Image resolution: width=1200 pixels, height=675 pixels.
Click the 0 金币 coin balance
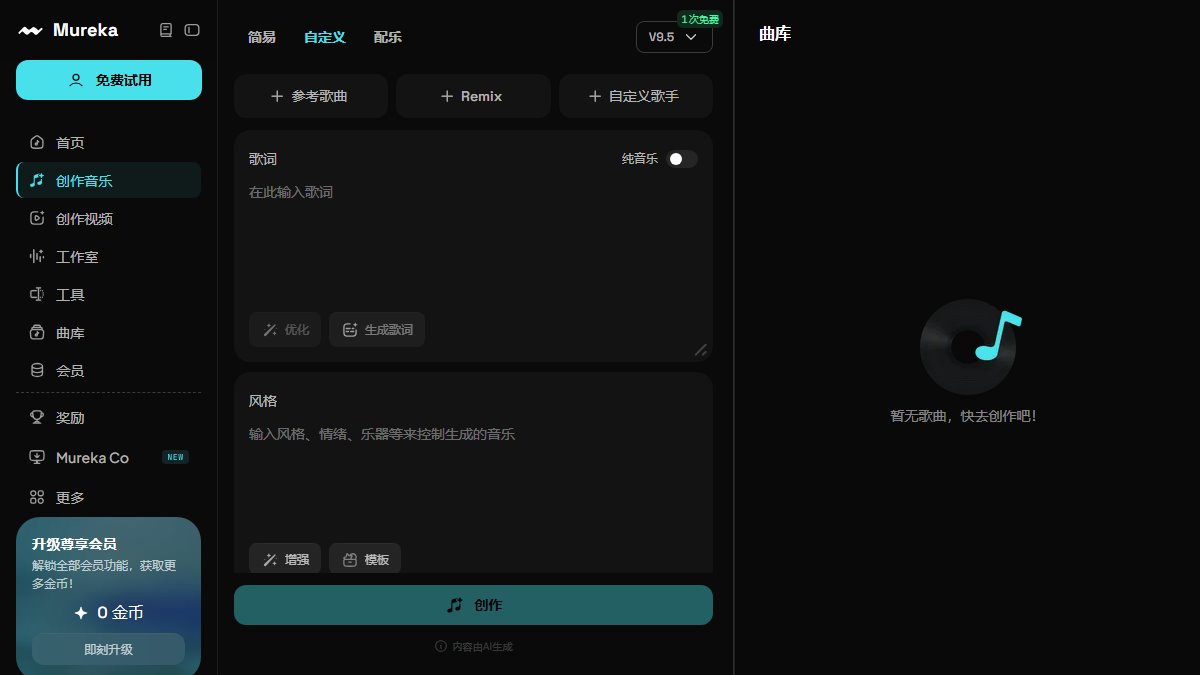(108, 612)
